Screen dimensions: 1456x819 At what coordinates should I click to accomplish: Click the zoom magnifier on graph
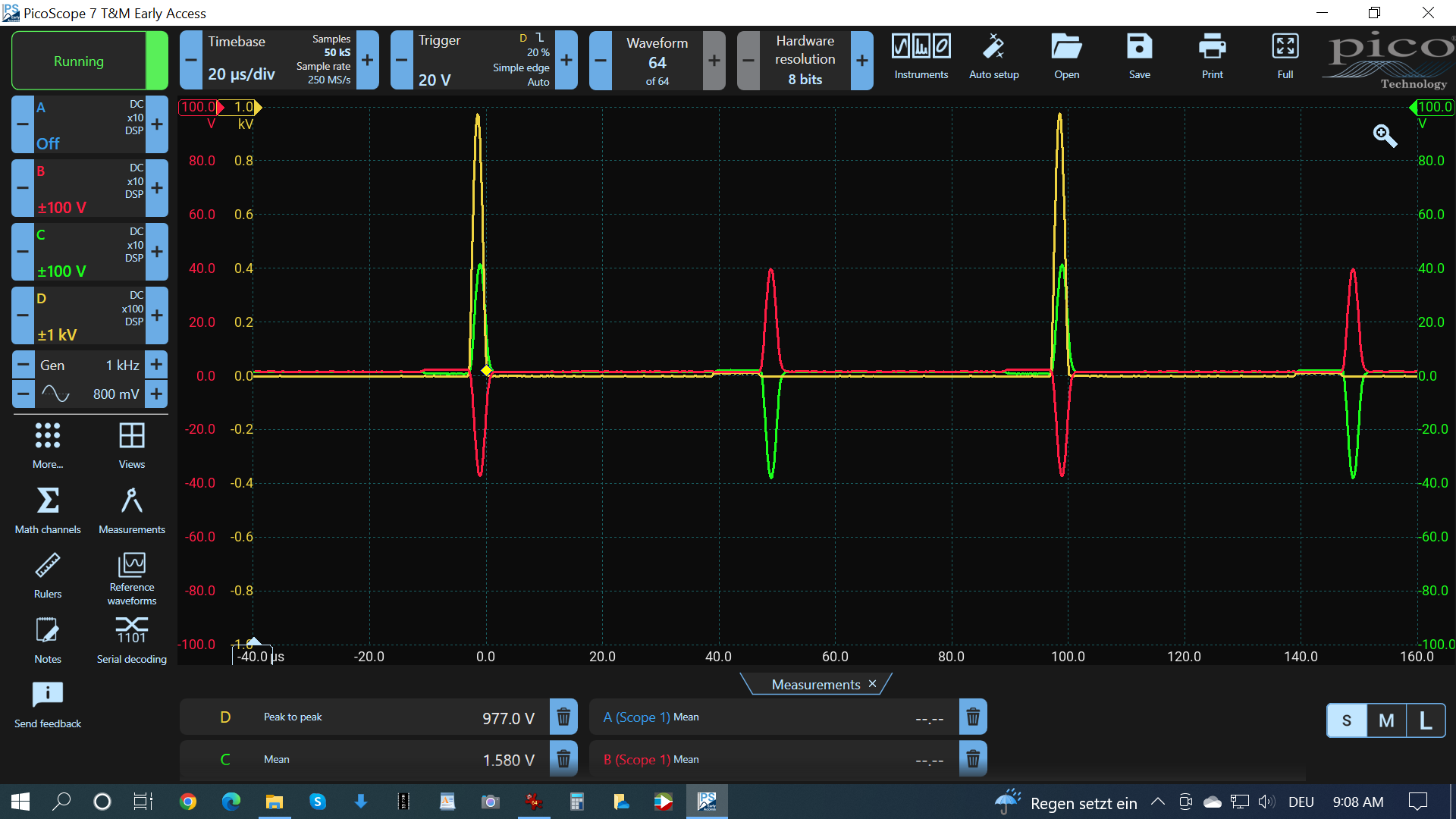tap(1385, 136)
